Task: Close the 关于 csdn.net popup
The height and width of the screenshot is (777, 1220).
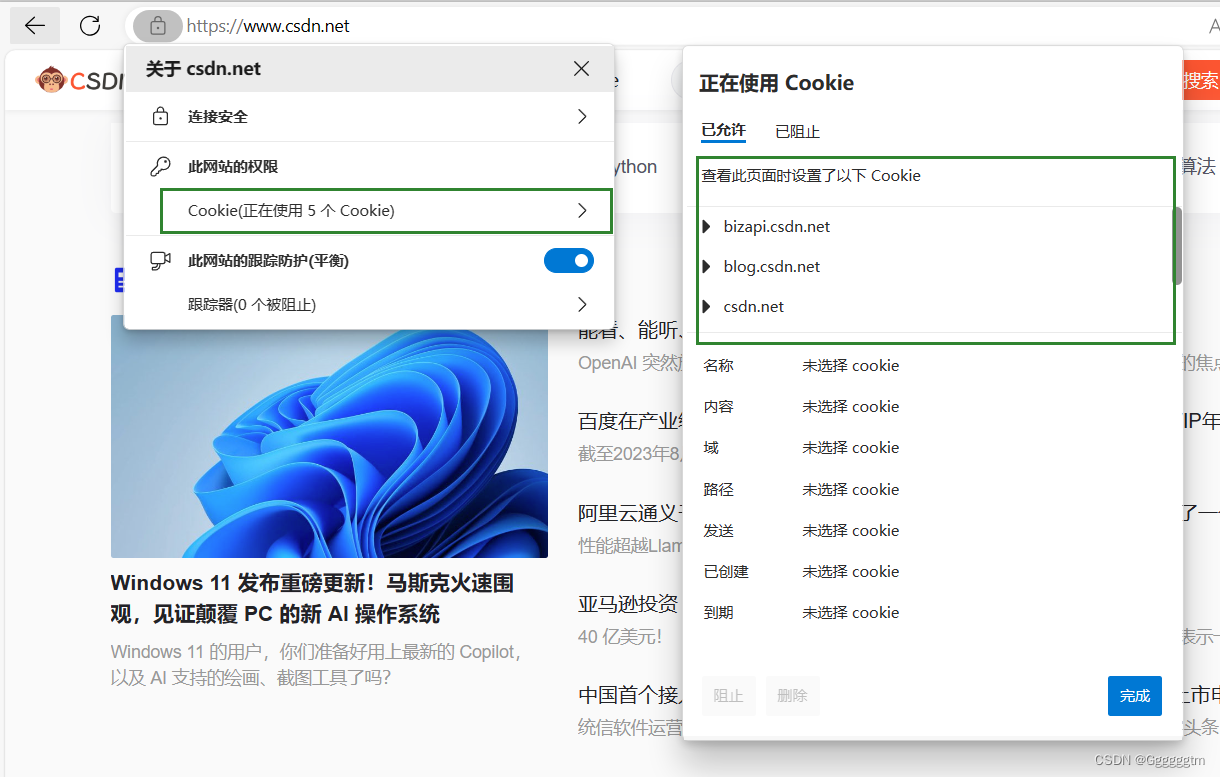Action: point(582,69)
